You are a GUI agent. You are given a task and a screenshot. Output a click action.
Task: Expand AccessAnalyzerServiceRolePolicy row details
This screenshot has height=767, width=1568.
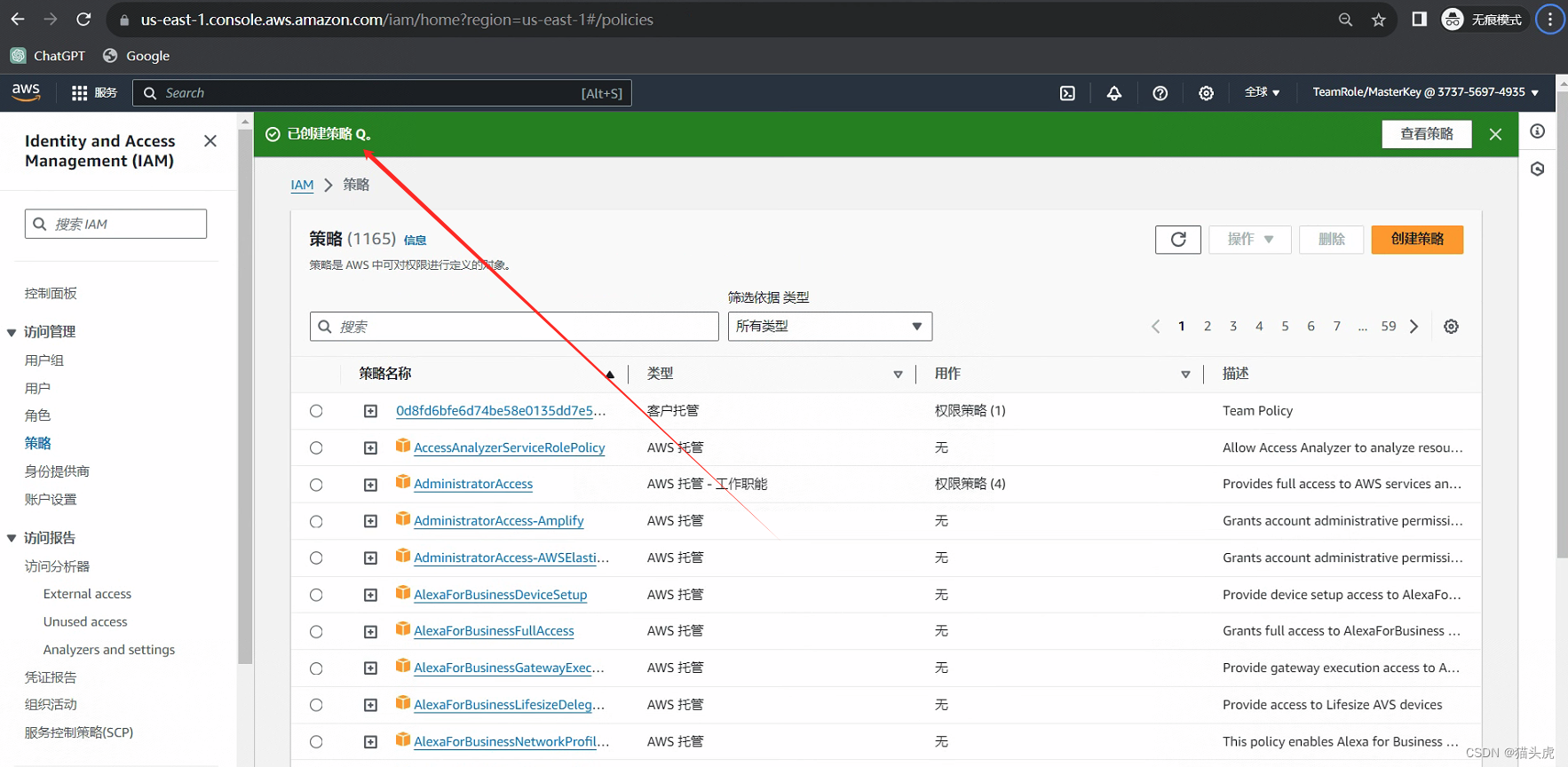[x=370, y=448]
